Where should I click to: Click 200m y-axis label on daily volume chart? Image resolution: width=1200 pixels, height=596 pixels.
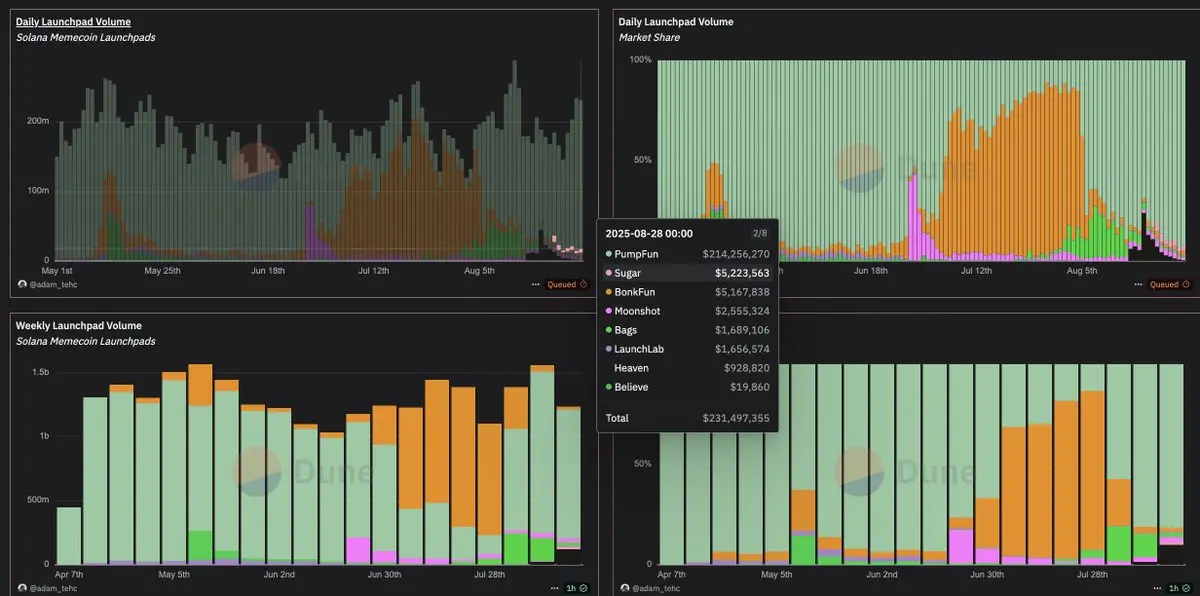point(38,121)
